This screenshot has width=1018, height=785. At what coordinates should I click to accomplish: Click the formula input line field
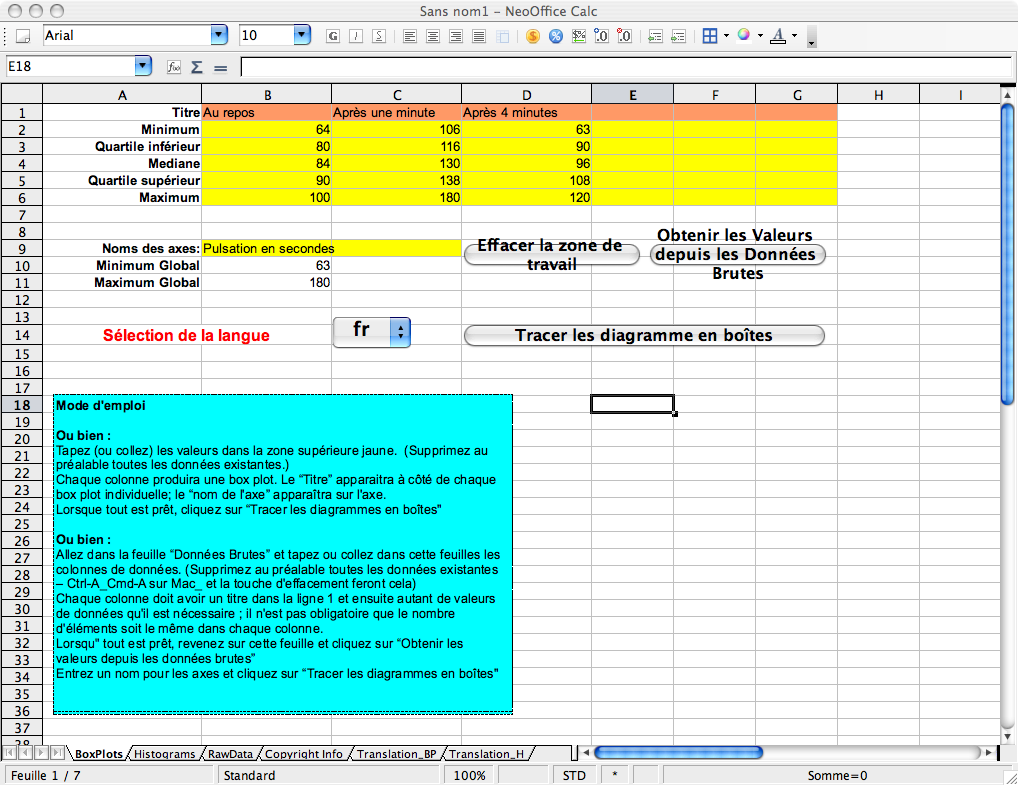tap(620, 67)
